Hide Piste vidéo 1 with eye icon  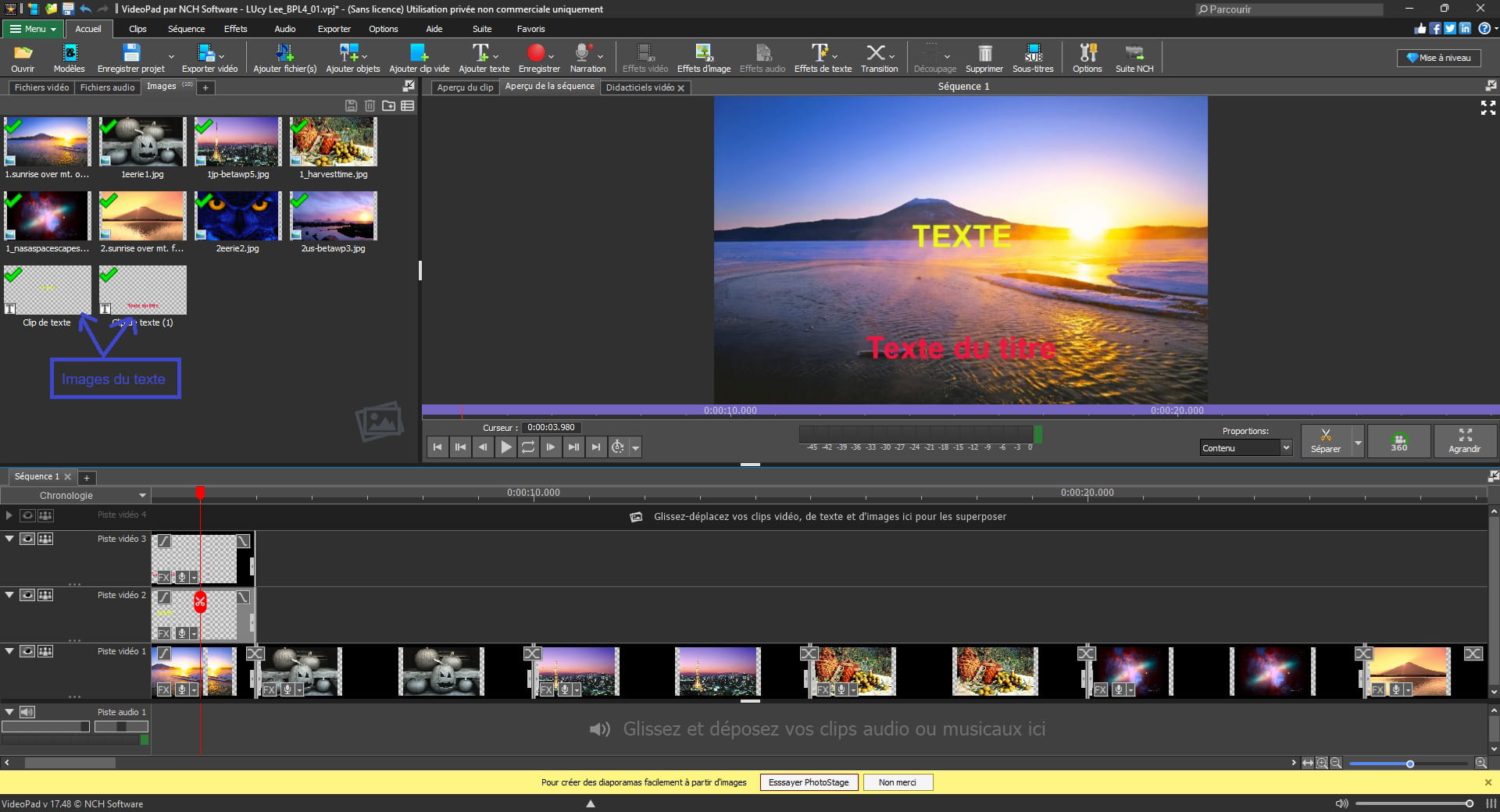(x=27, y=651)
